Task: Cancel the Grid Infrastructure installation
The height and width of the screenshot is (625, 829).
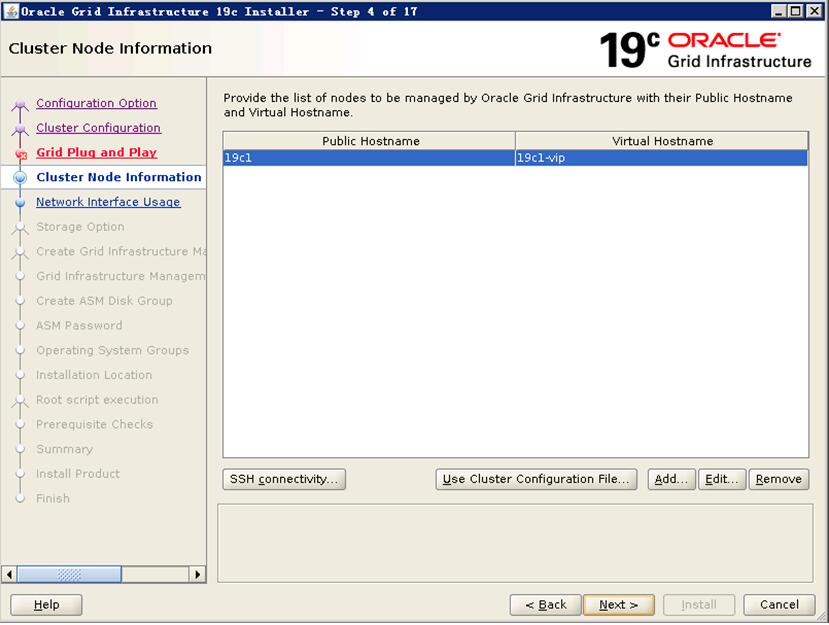Action: [x=779, y=605]
